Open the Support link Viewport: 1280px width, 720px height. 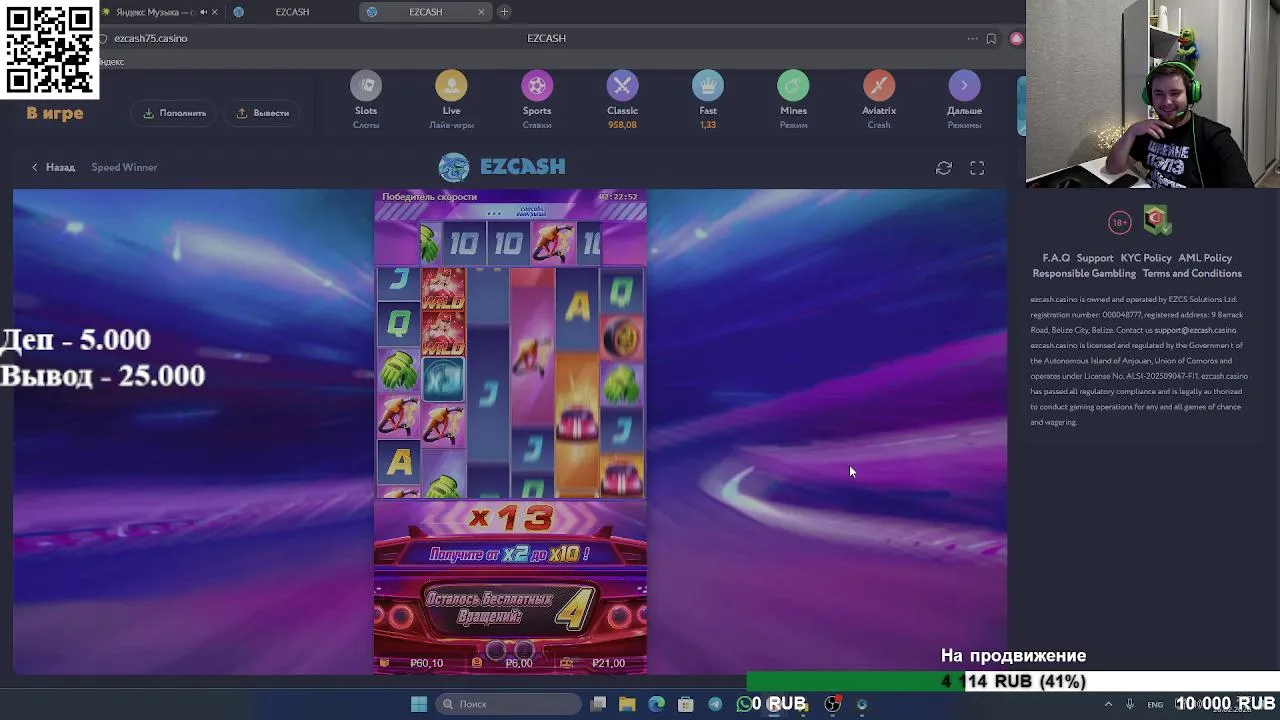click(x=1095, y=258)
